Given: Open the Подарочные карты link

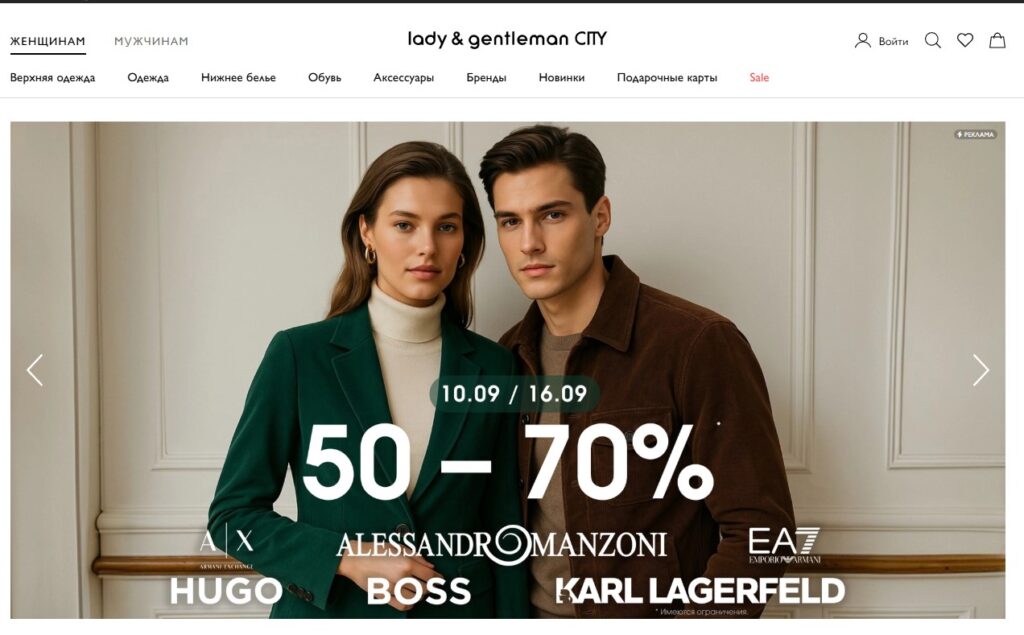Looking at the screenshot, I should pyautogui.click(x=667, y=78).
